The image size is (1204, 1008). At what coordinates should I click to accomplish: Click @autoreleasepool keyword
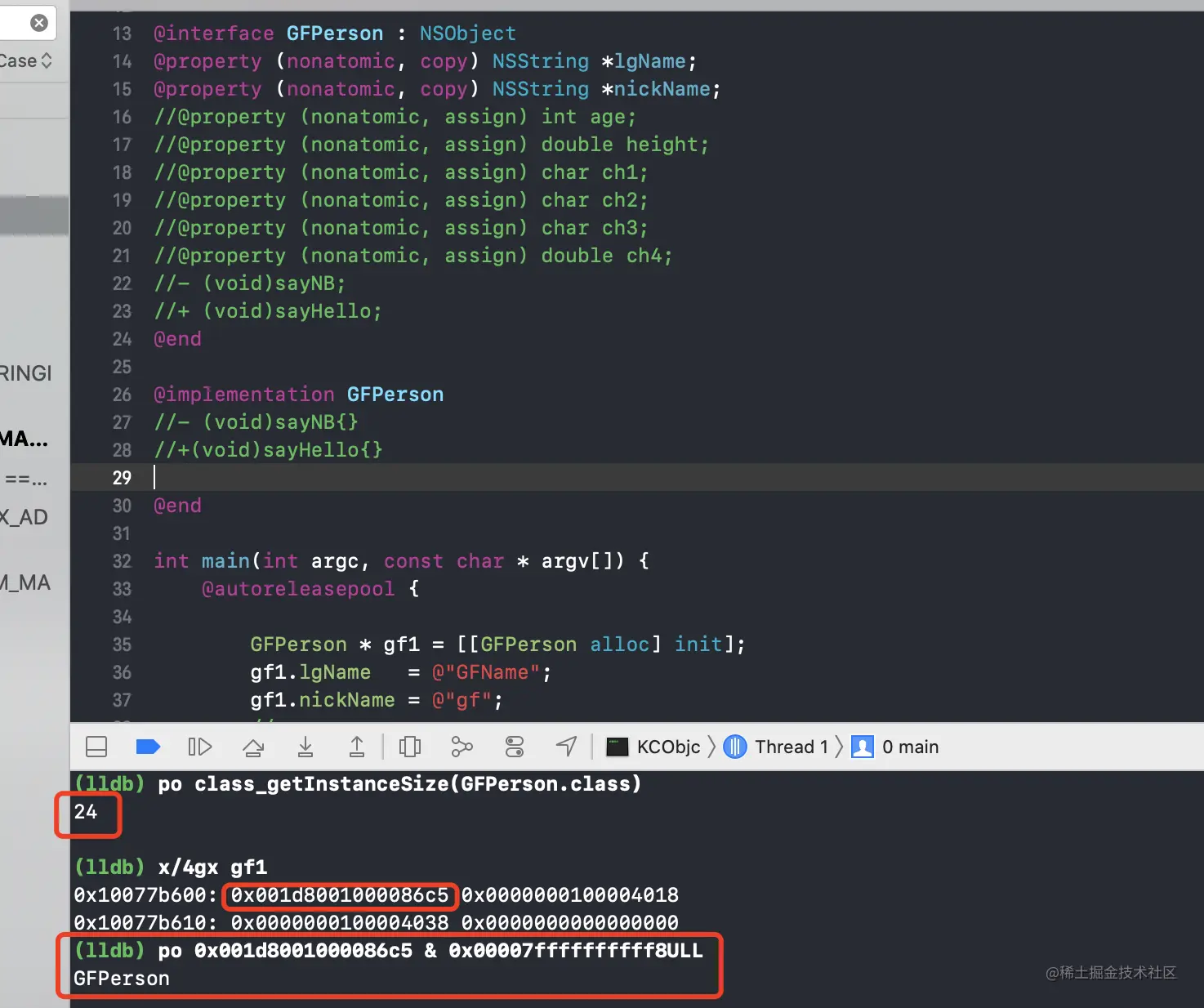(298, 589)
